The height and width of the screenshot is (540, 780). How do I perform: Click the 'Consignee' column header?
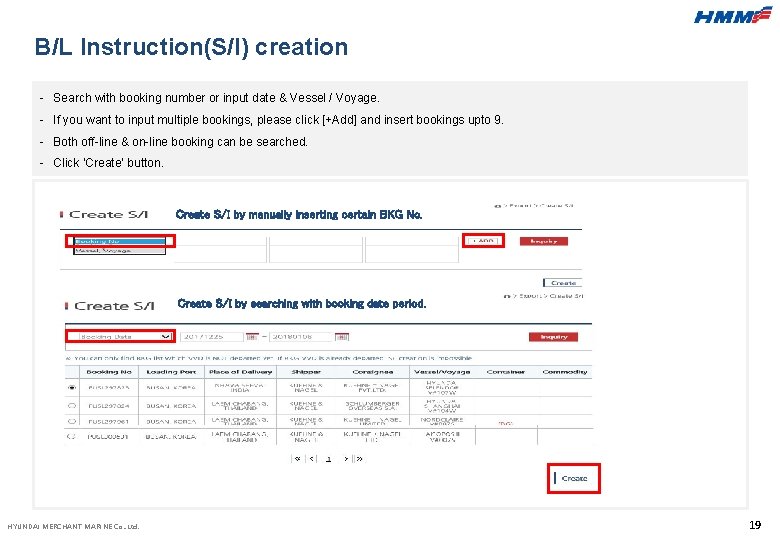[372, 371]
